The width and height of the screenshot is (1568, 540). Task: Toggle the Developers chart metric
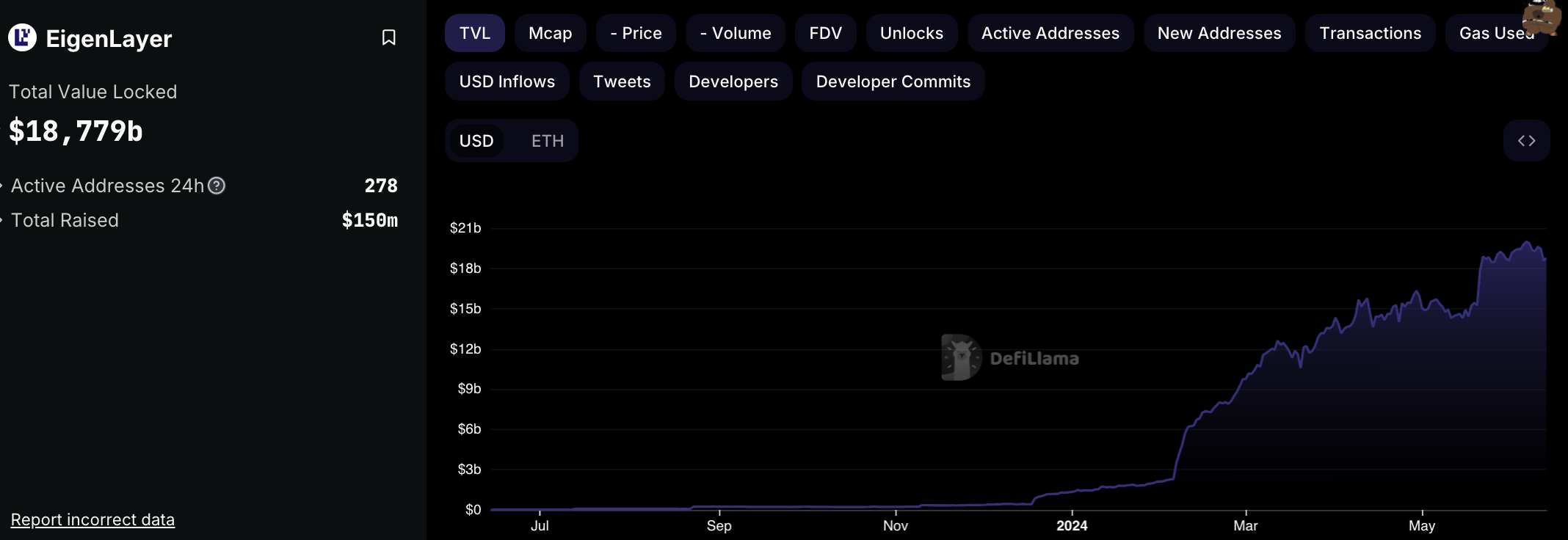[x=733, y=81]
